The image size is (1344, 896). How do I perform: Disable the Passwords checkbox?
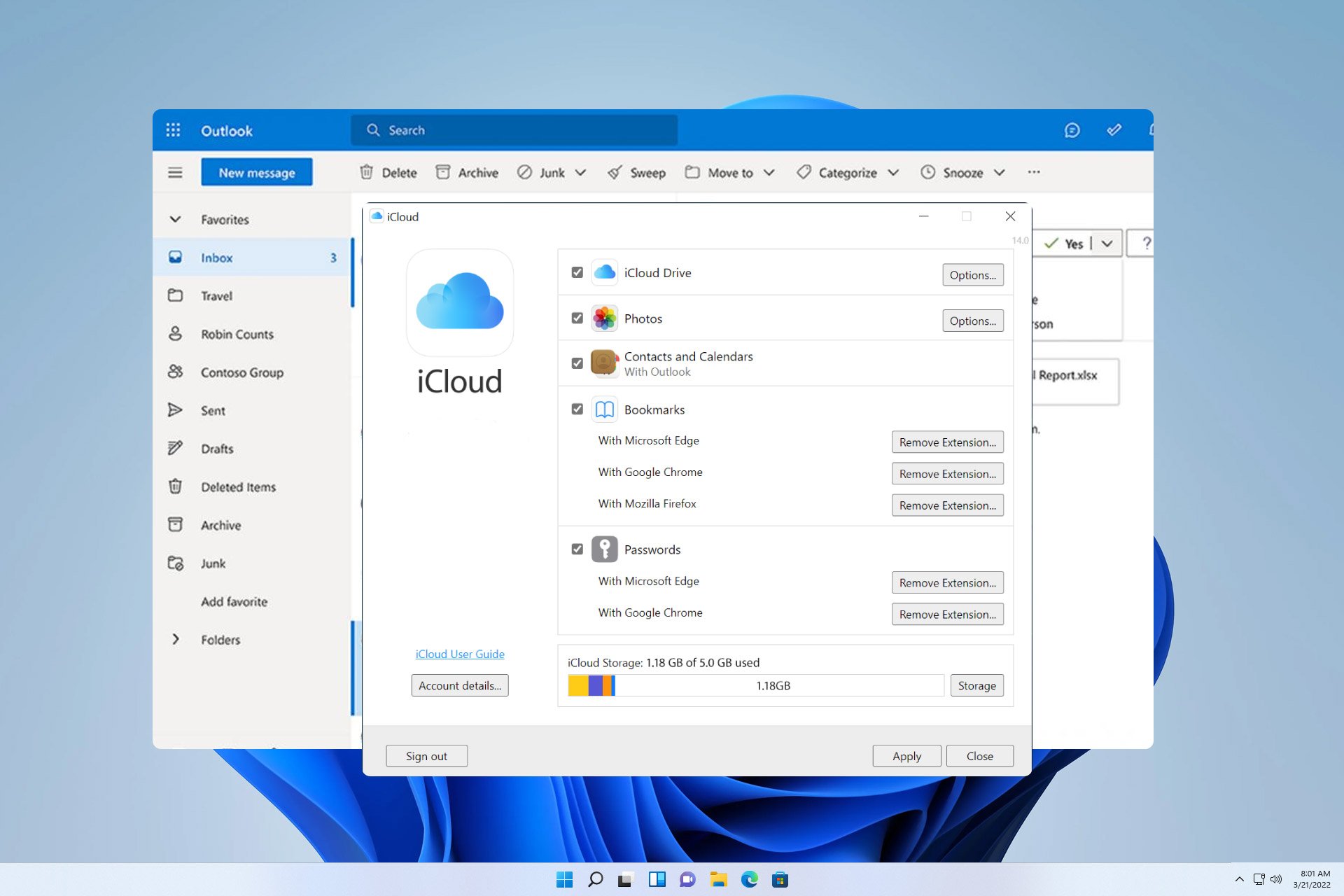pos(577,549)
